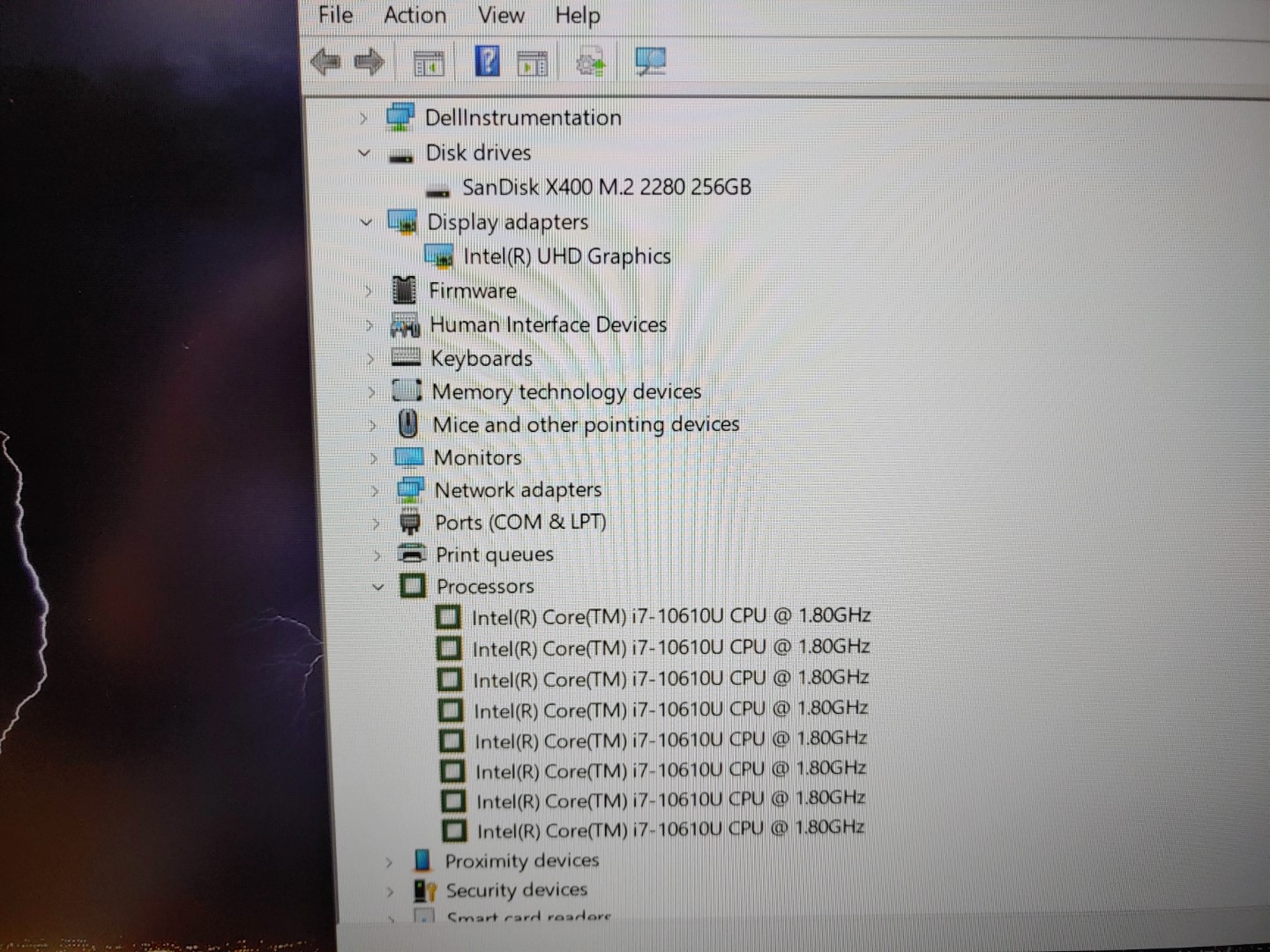1270x952 pixels.
Task: Select Intel(R) UHD Graphics entry
Action: point(567,257)
